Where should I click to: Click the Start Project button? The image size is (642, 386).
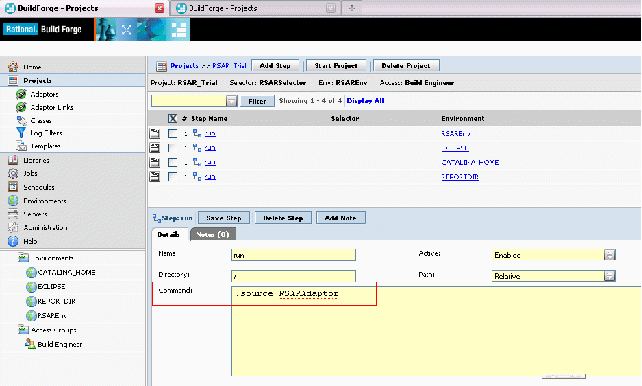point(336,65)
